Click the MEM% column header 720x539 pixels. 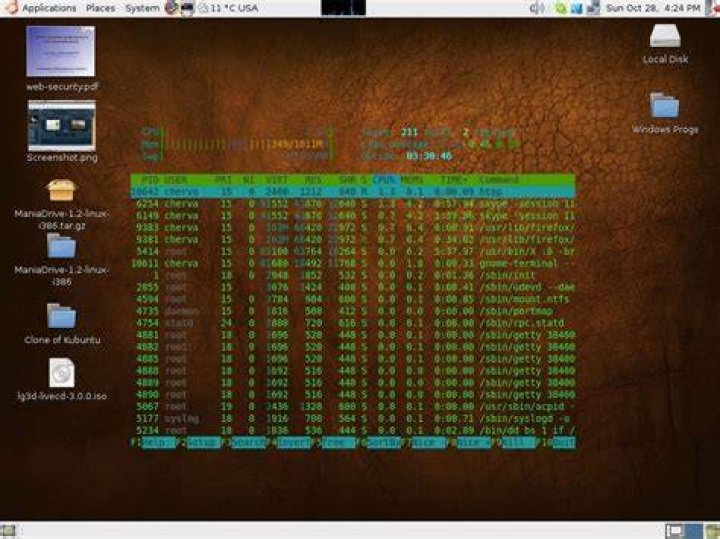click(412, 180)
